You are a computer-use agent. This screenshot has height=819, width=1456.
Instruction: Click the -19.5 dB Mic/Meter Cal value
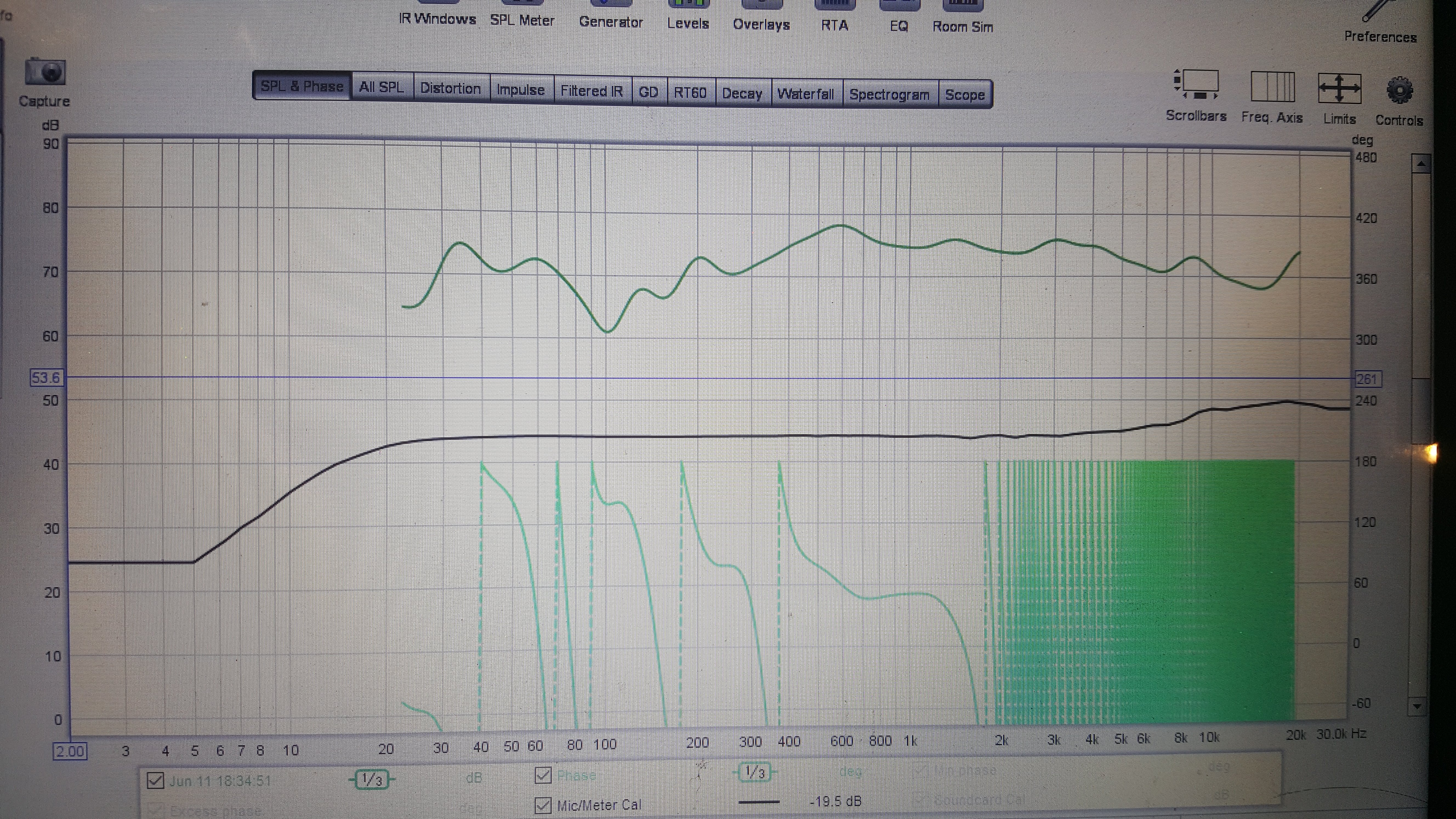point(835,801)
